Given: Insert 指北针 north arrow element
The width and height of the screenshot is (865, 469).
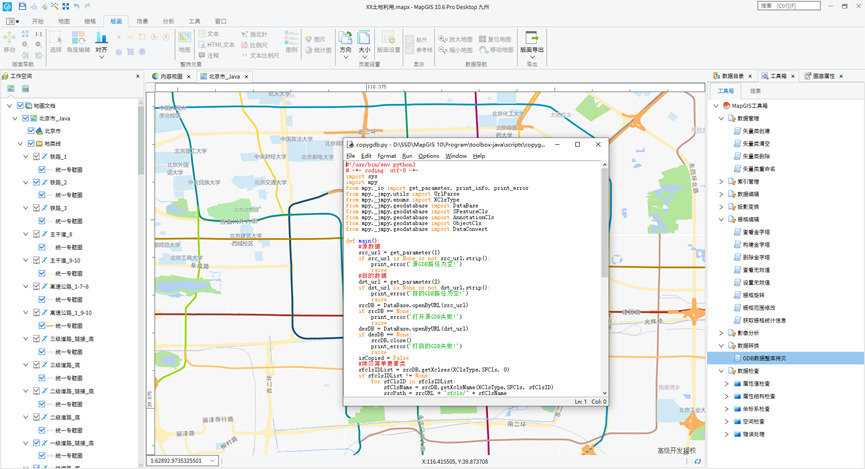Looking at the screenshot, I should [254, 34].
